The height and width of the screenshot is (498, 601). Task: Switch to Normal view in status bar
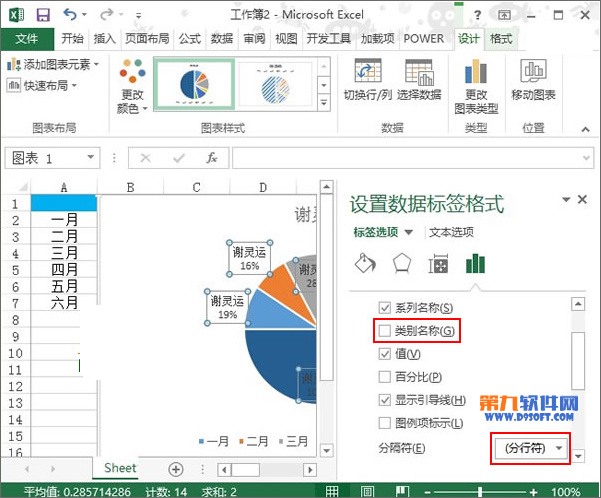coord(332,491)
